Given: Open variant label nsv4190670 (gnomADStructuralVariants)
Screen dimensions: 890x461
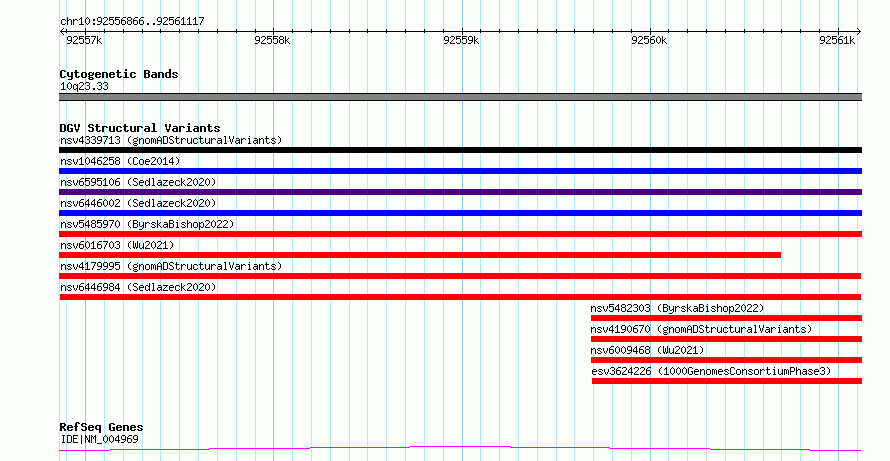Looking at the screenshot, I should [701, 329].
